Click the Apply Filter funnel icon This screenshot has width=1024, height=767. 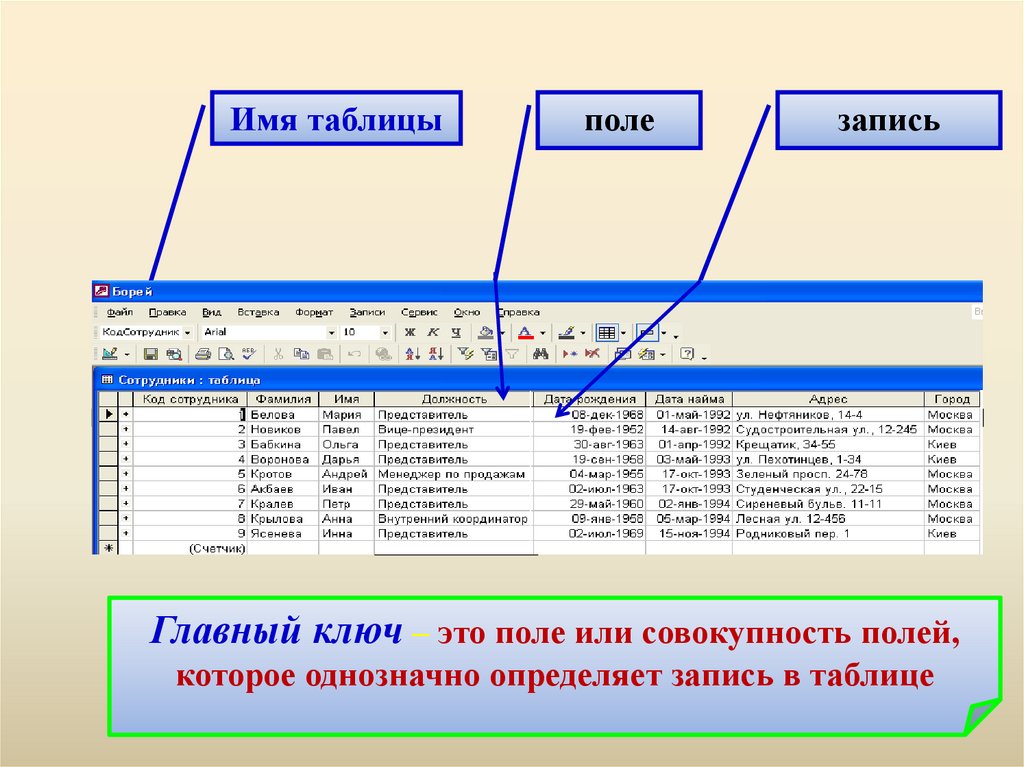(512, 354)
